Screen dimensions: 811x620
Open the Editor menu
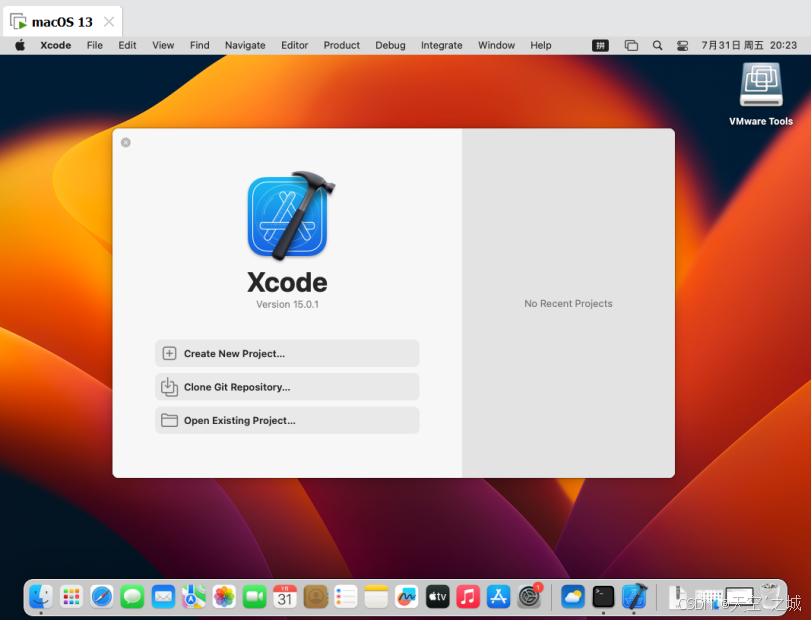click(x=294, y=45)
